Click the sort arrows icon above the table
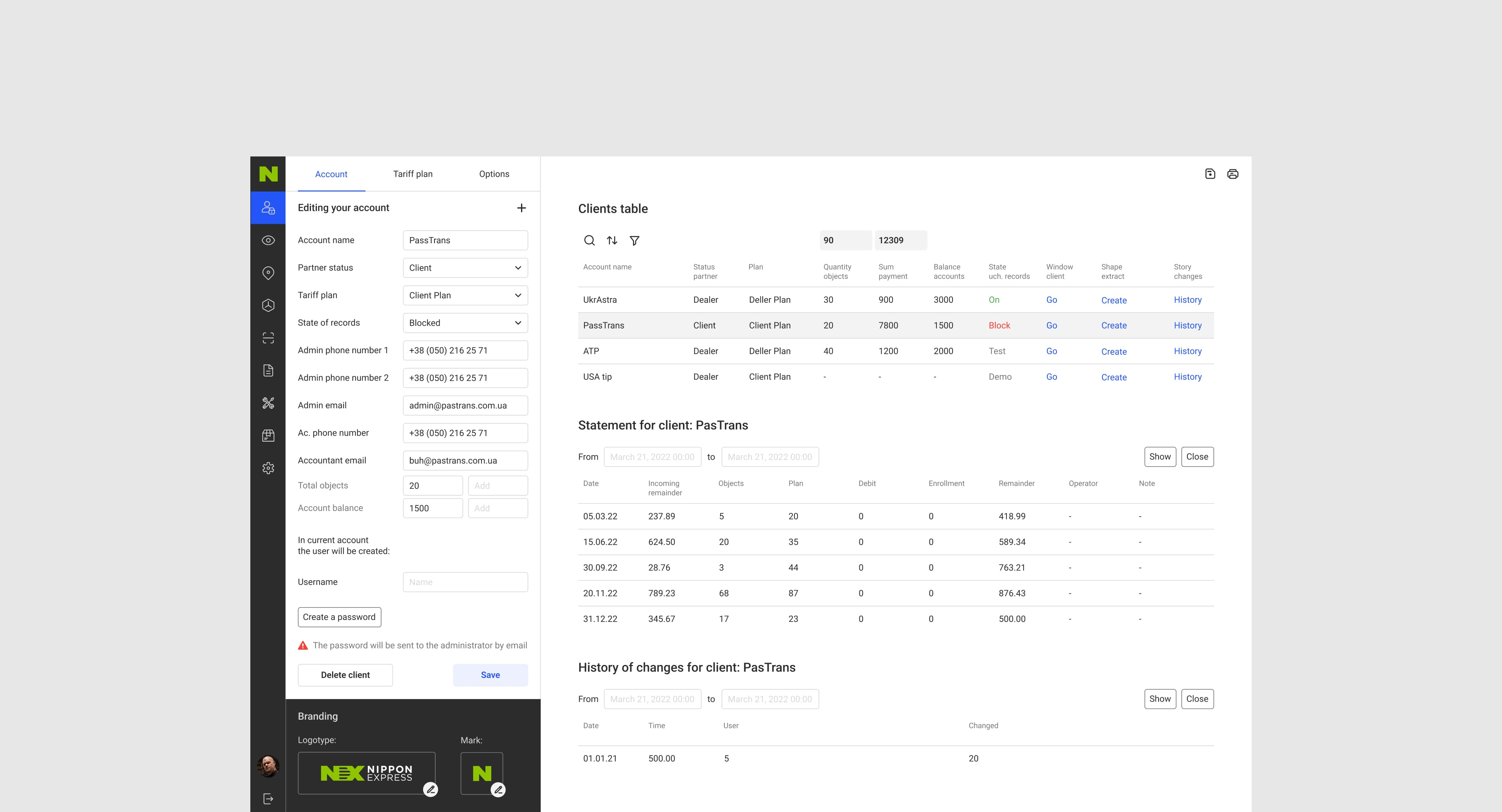This screenshot has width=1502, height=812. [x=612, y=240]
